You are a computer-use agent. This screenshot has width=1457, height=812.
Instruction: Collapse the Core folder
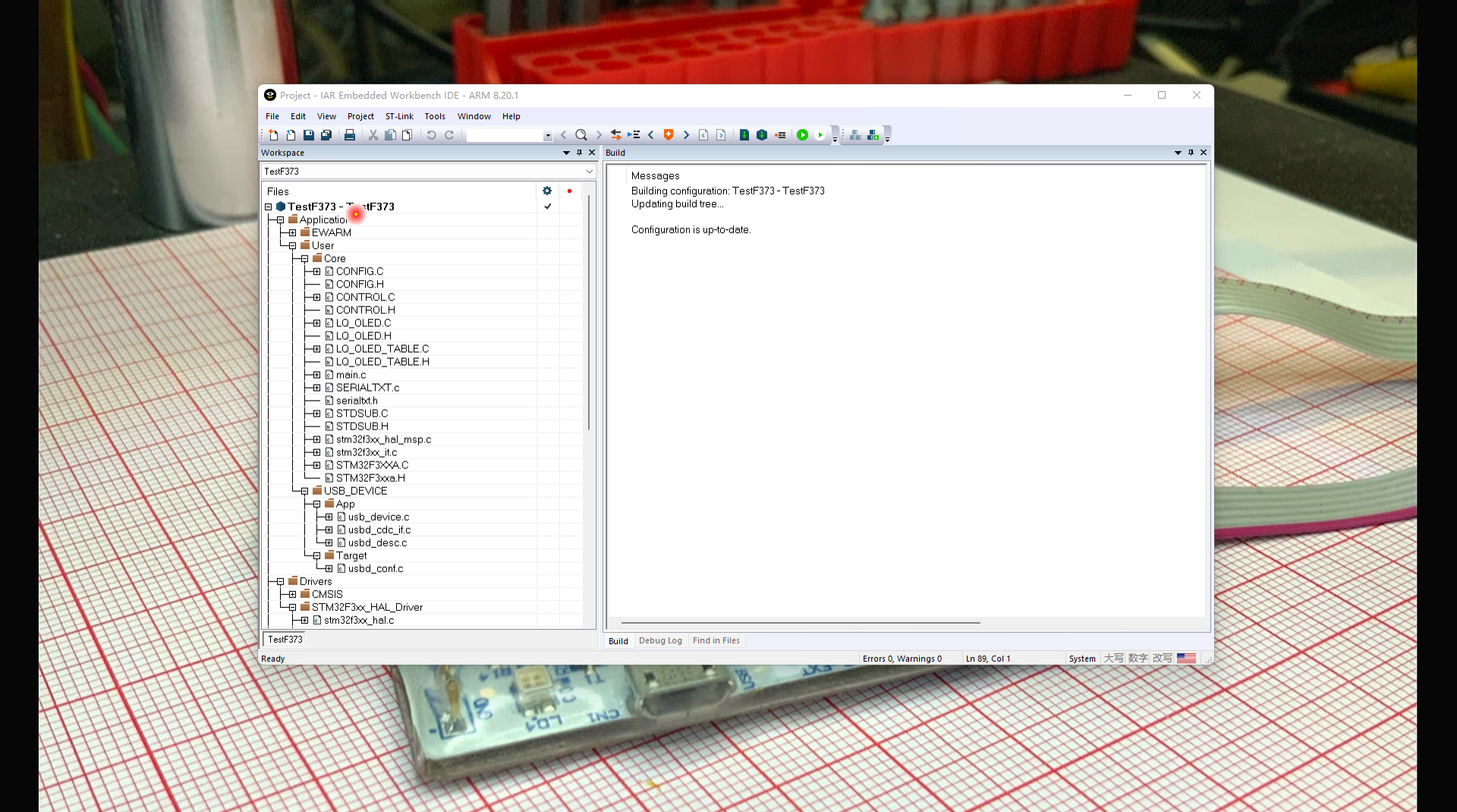point(304,259)
